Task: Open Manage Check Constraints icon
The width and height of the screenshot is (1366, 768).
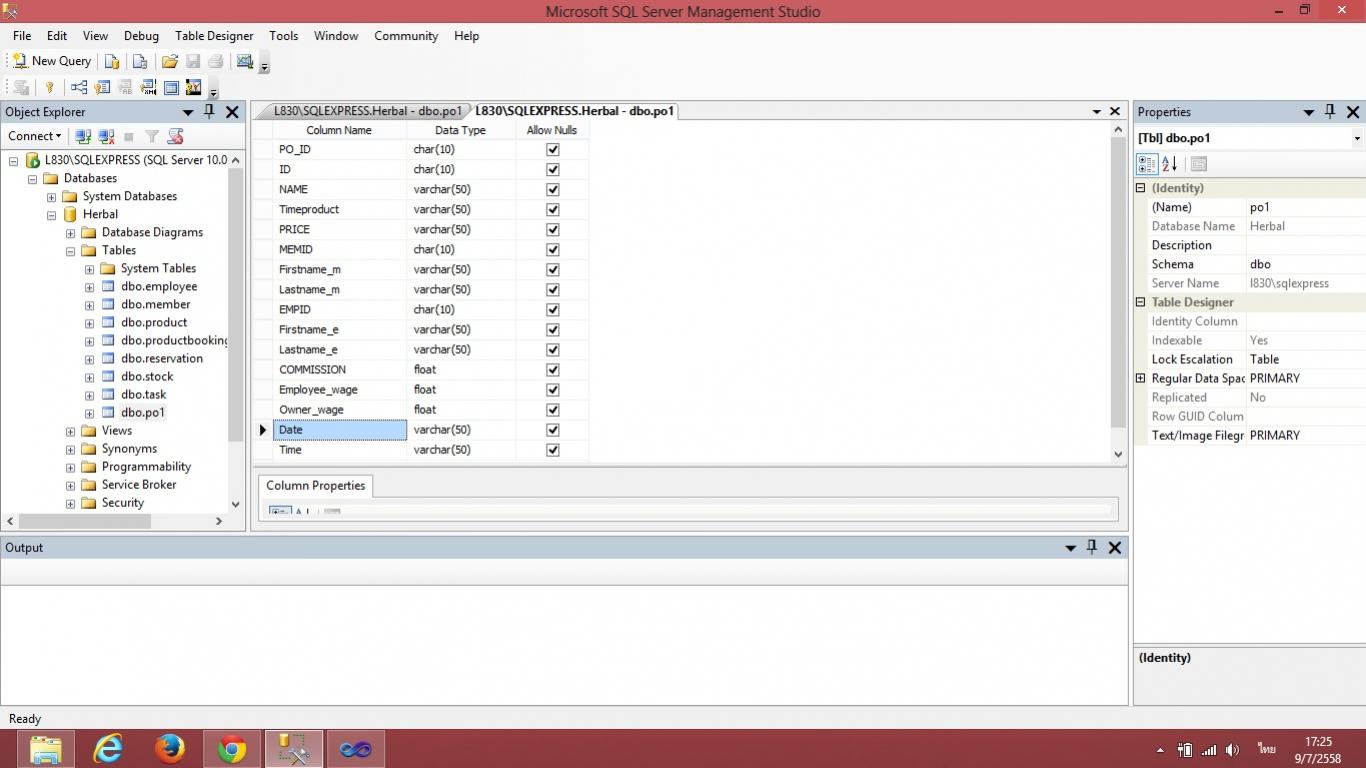Action: pos(171,88)
